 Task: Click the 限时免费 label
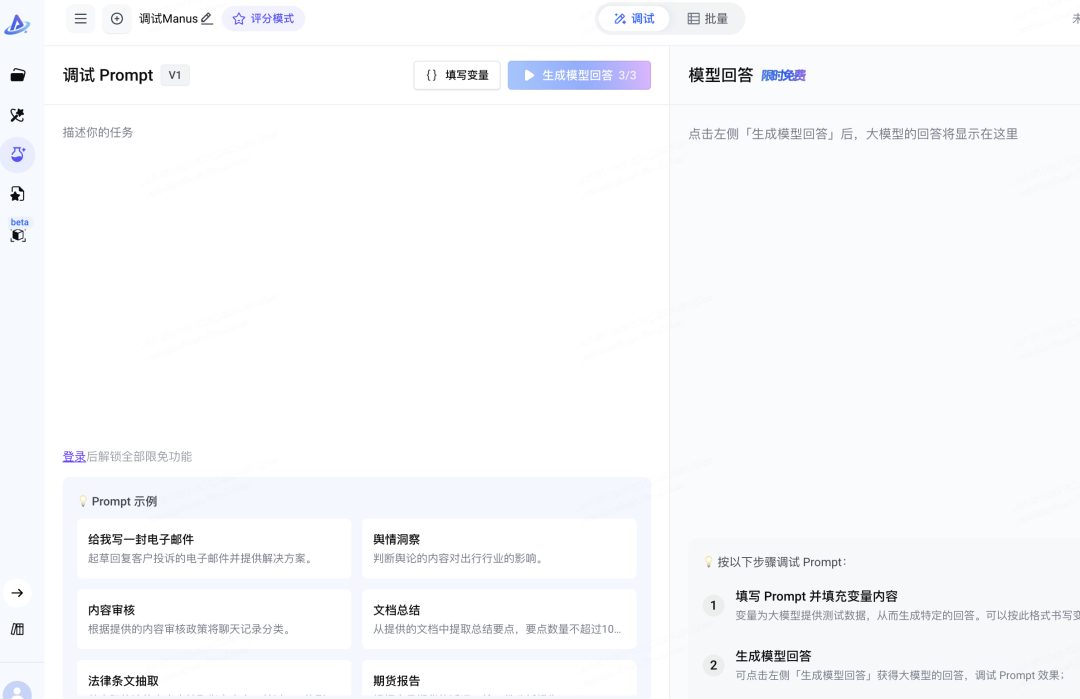[783, 76]
